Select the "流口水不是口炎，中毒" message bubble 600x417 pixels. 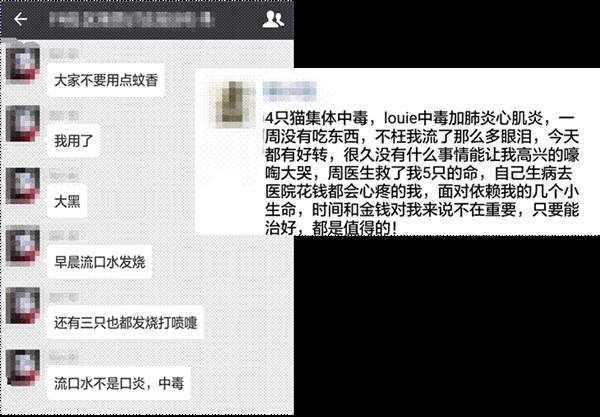(119, 383)
